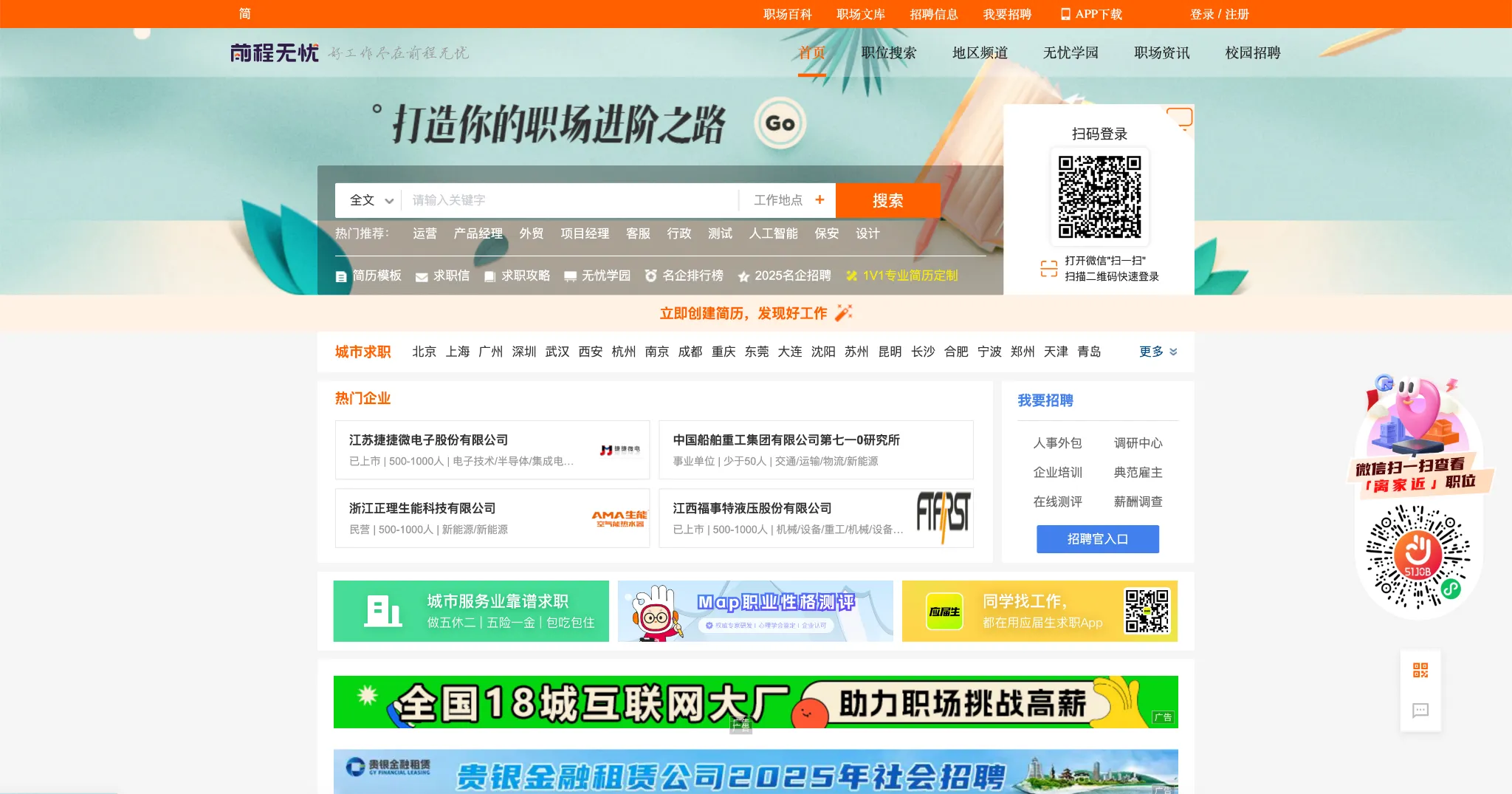
Task: Switch login mode via corner computer icon
Action: [x=1180, y=118]
